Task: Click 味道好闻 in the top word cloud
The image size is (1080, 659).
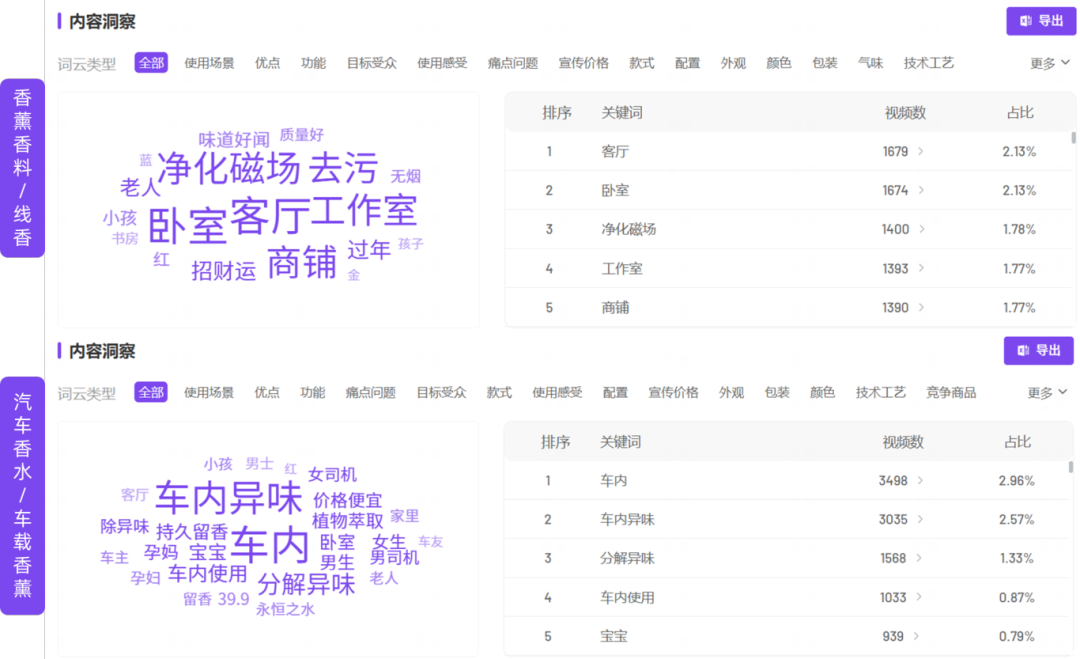Action: coord(233,140)
